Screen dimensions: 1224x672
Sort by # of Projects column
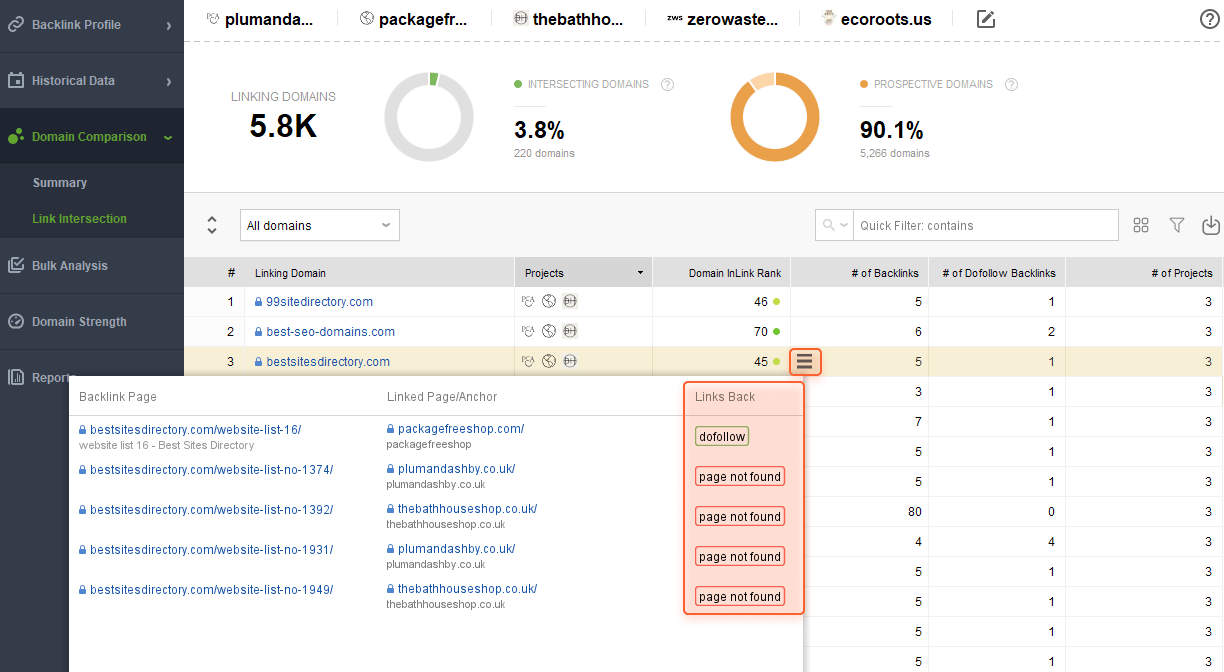coord(1180,273)
